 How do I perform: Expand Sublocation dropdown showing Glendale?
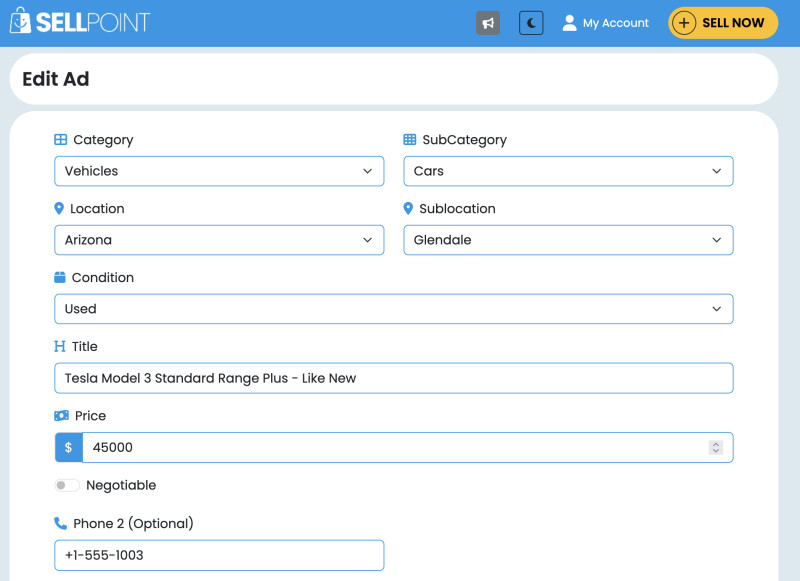568,240
